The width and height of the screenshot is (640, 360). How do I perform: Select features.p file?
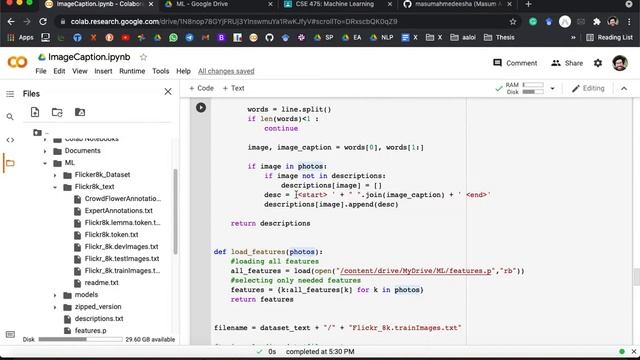click(90, 330)
